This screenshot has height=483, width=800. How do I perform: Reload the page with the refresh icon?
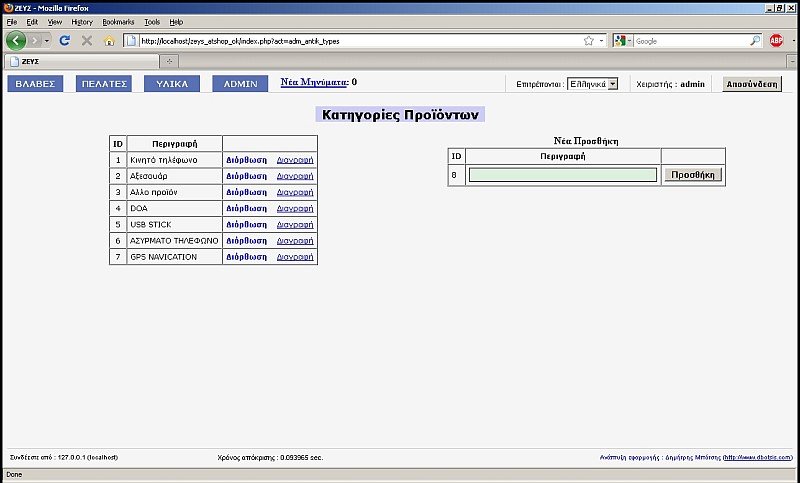64,41
